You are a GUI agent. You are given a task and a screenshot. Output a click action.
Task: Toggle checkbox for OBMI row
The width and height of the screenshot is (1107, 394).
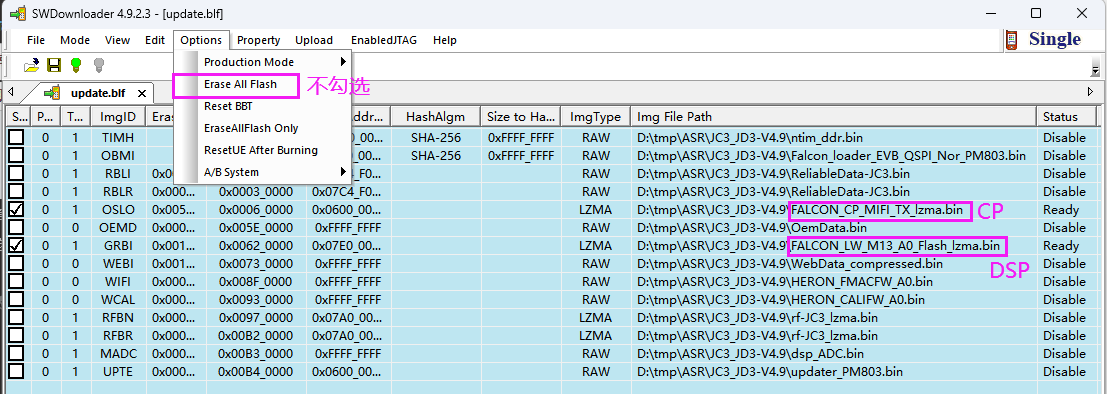(16, 155)
